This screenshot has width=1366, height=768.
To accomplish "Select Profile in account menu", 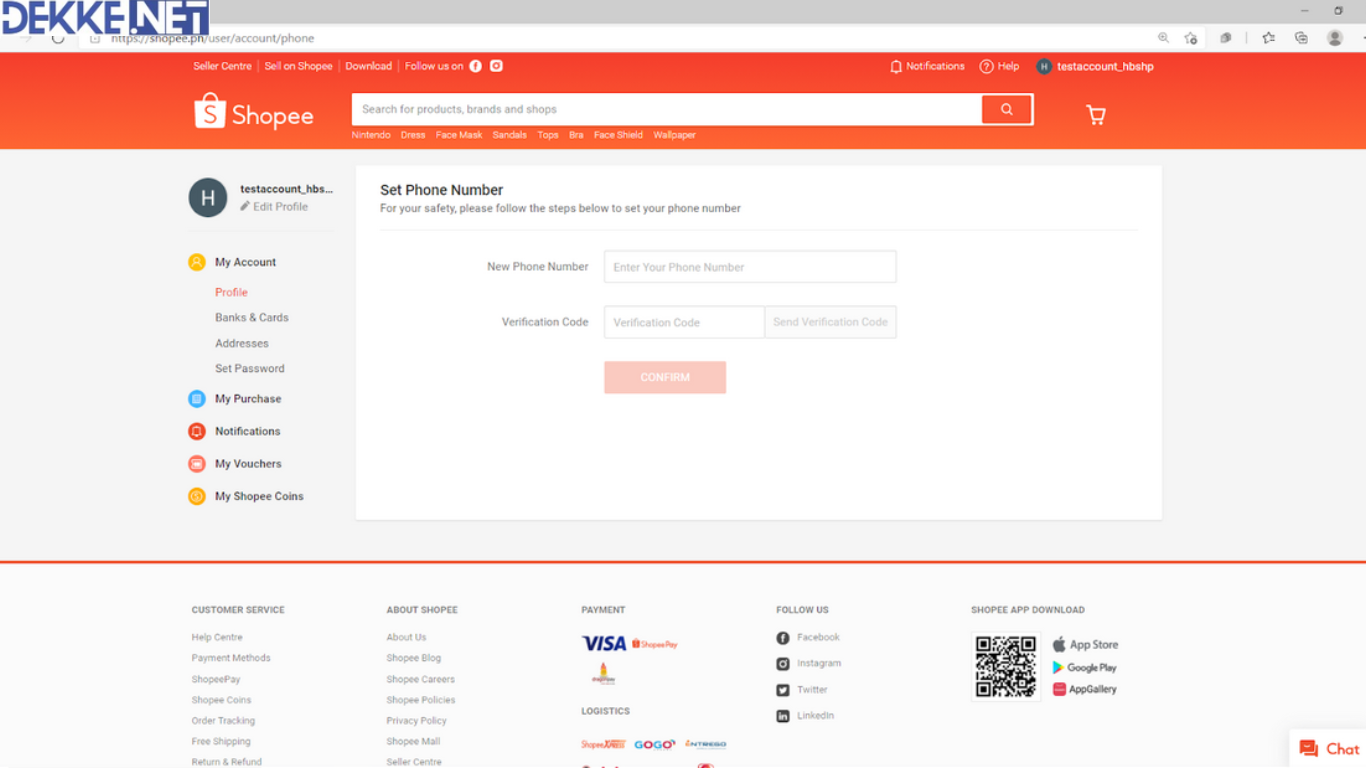I will 231,292.
